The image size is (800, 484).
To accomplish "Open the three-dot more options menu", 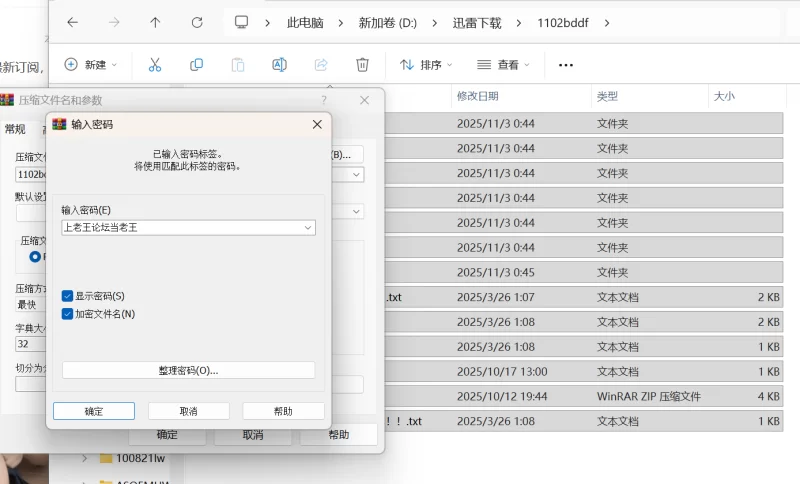I will (565, 65).
